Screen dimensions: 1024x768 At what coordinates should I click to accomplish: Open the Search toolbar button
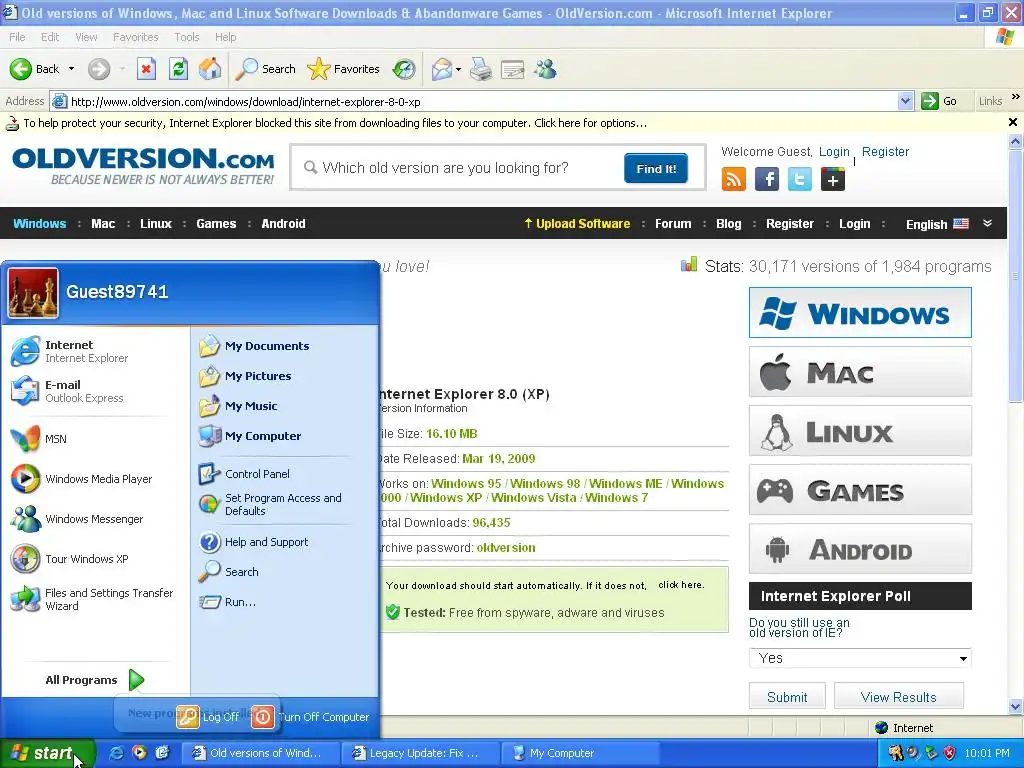coord(266,69)
